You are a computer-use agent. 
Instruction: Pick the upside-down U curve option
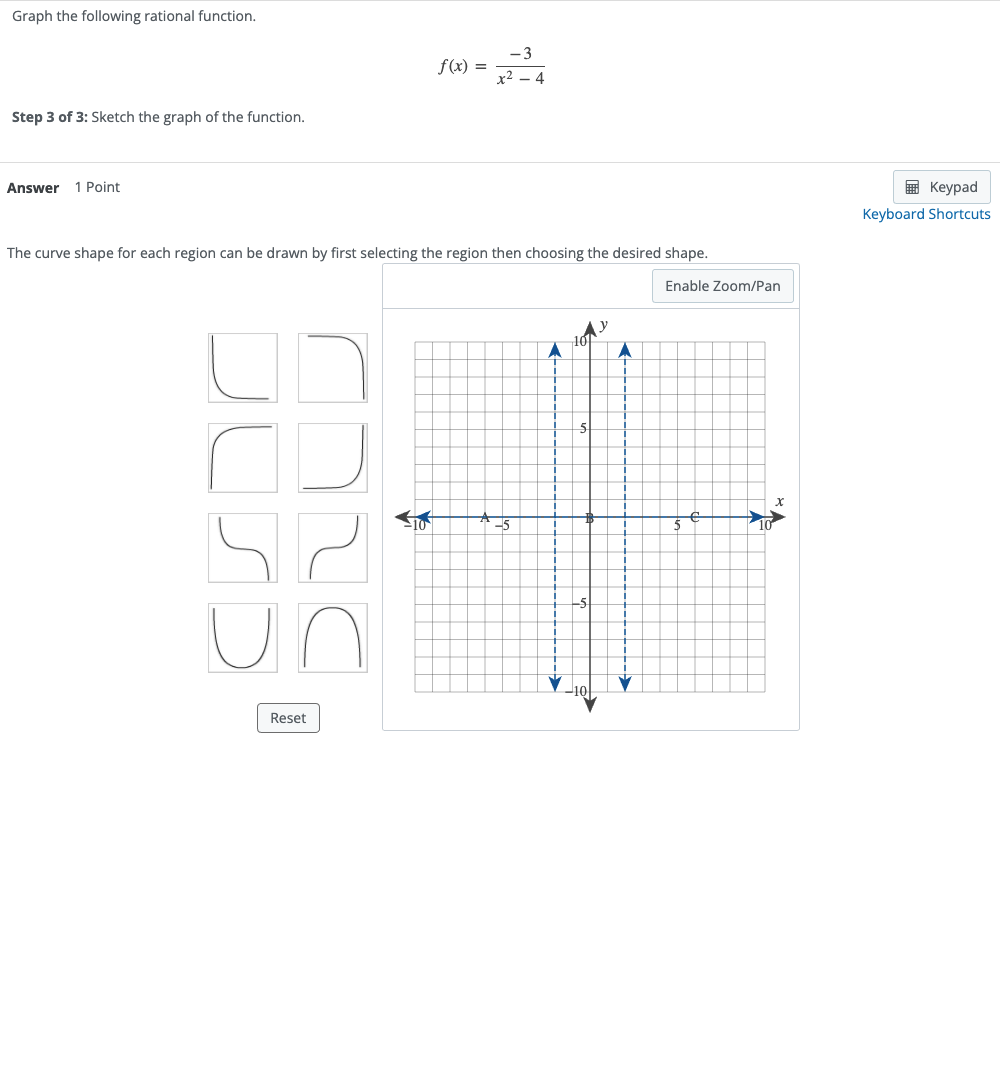(x=333, y=638)
